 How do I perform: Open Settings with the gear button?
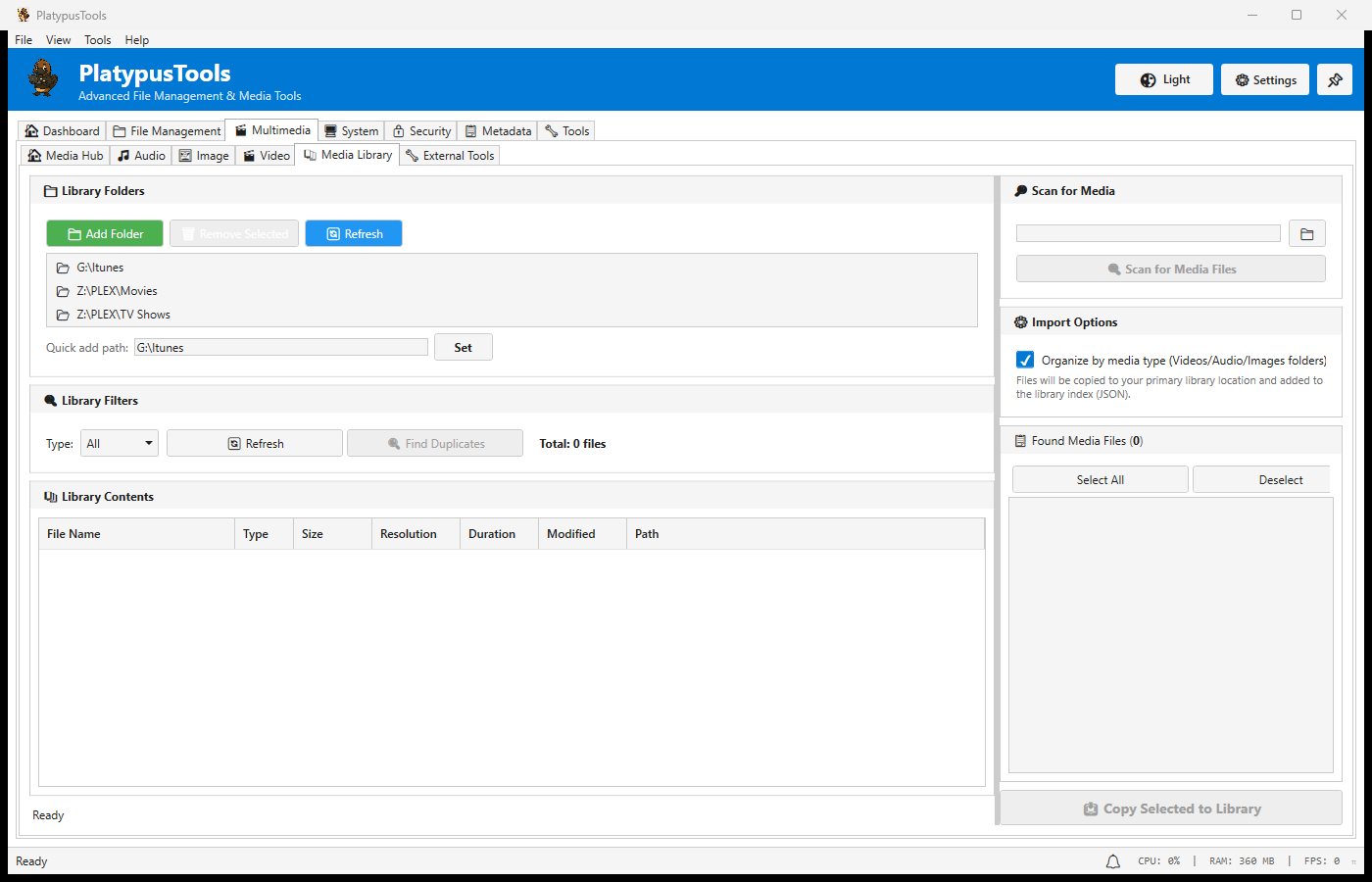click(x=1265, y=80)
